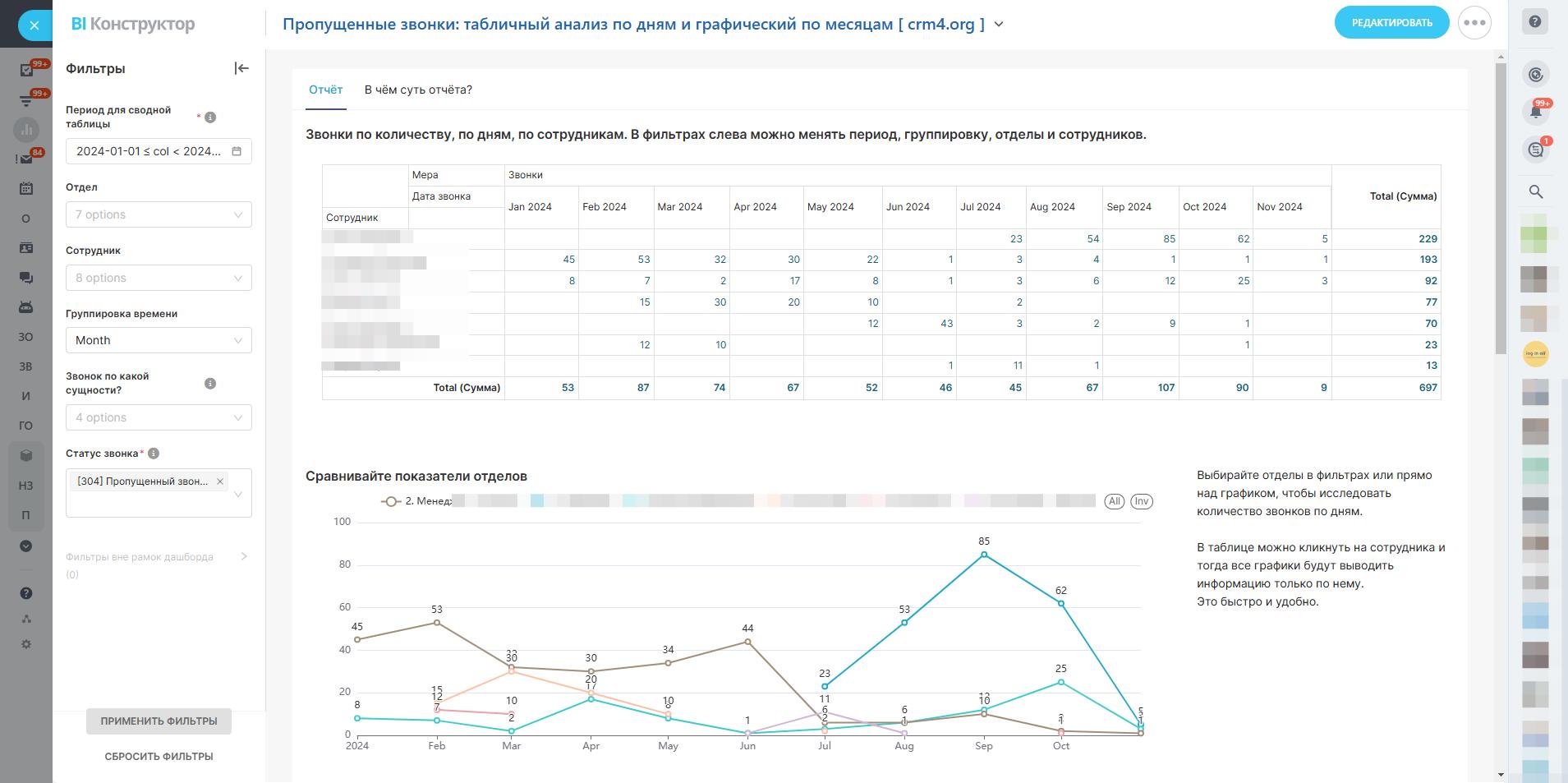
Task: Open the settings gear in left sidebar
Action: coord(26,644)
